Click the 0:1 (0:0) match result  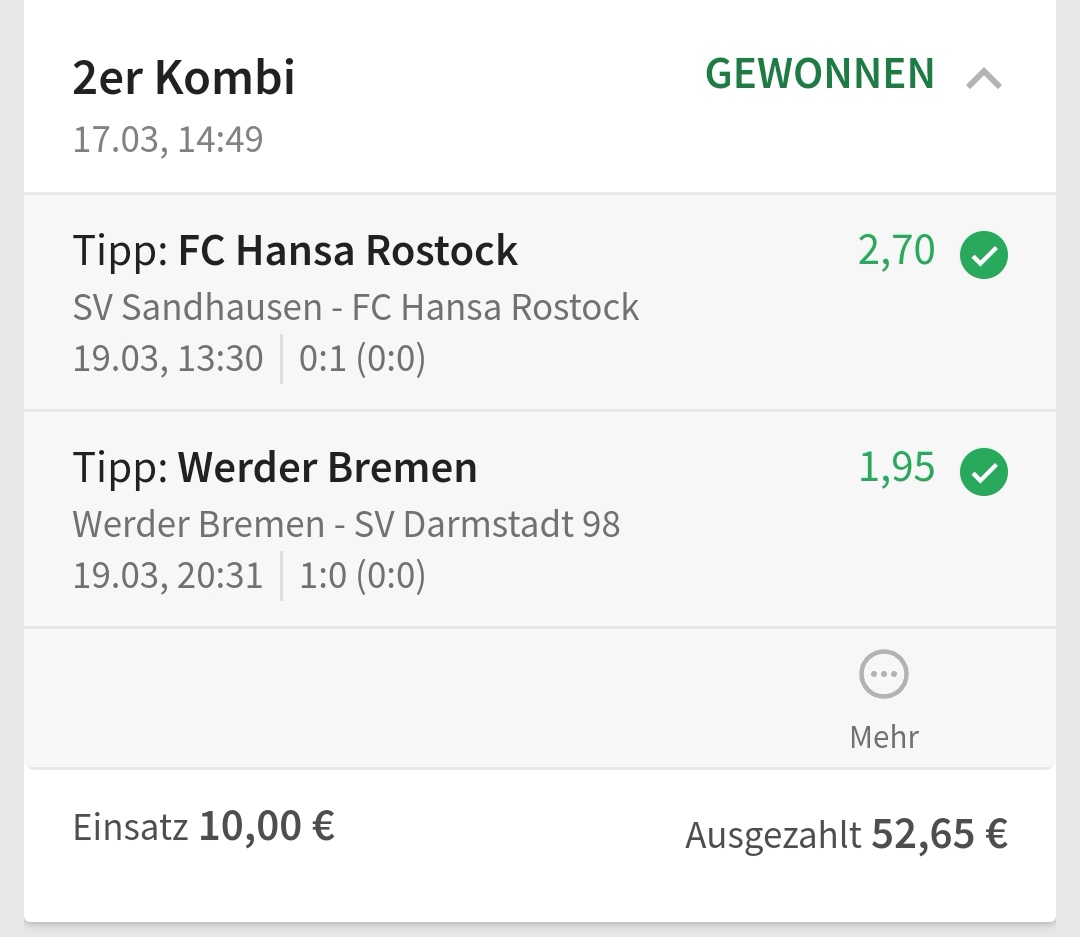tap(362, 358)
